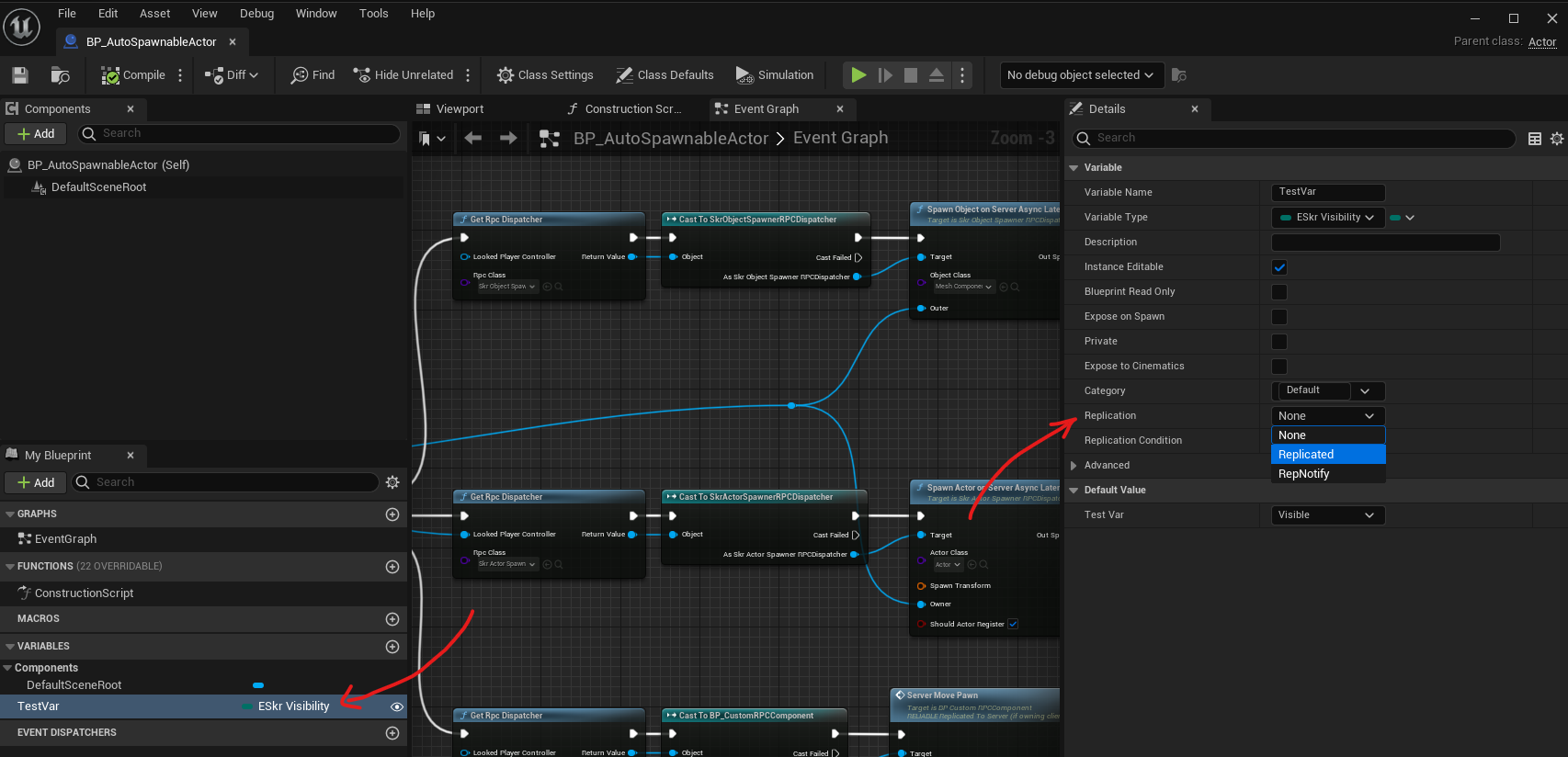This screenshot has width=1568, height=757.
Task: Click the Compile button
Action: point(133,75)
